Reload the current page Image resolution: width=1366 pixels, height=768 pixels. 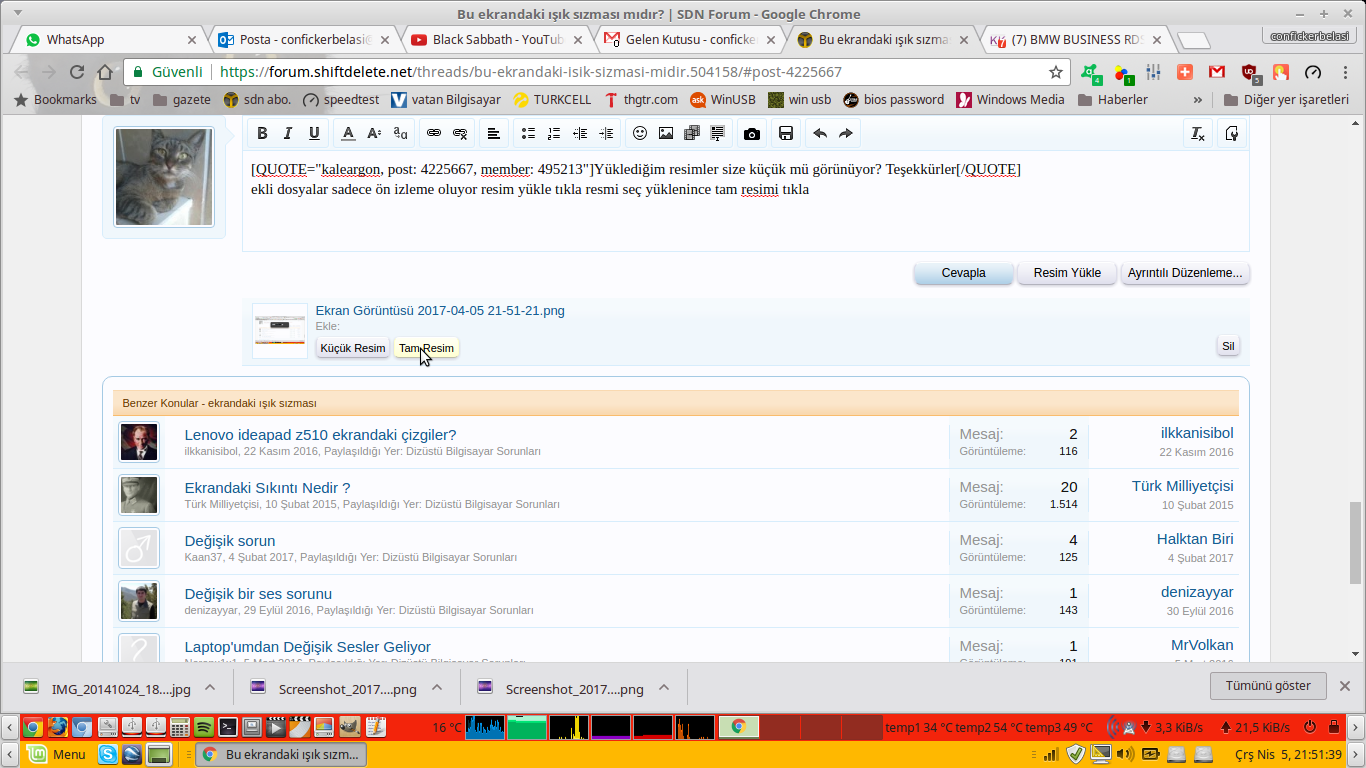[77, 72]
